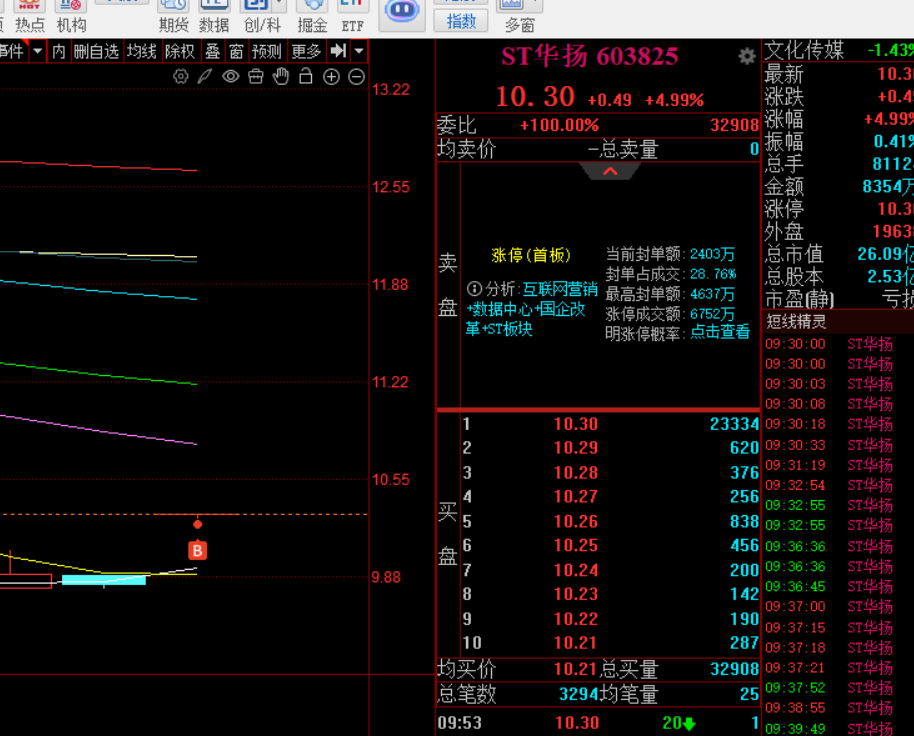Open chart settings gear icon

tap(181, 76)
